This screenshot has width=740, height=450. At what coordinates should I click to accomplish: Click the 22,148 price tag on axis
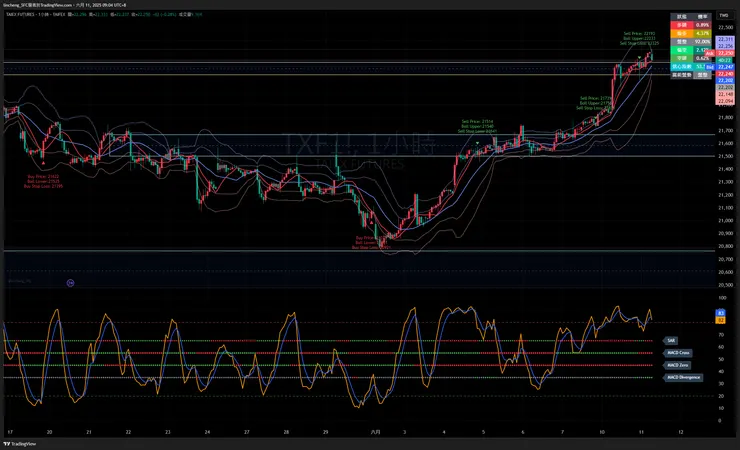[725, 94]
